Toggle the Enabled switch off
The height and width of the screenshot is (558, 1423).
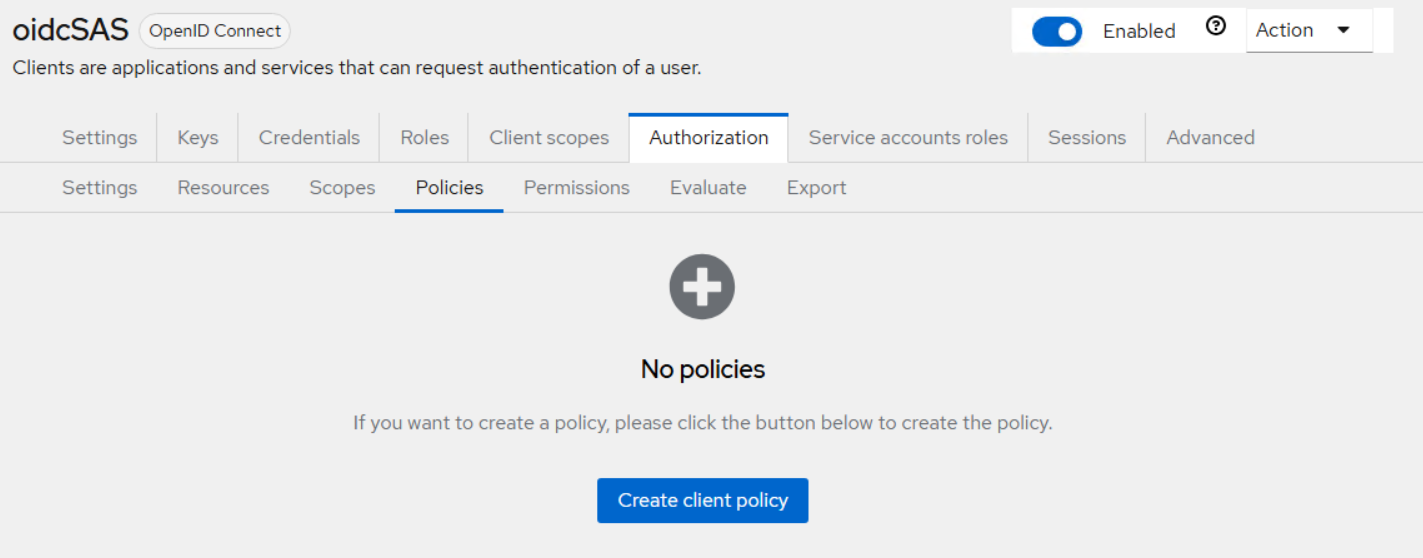(1057, 31)
